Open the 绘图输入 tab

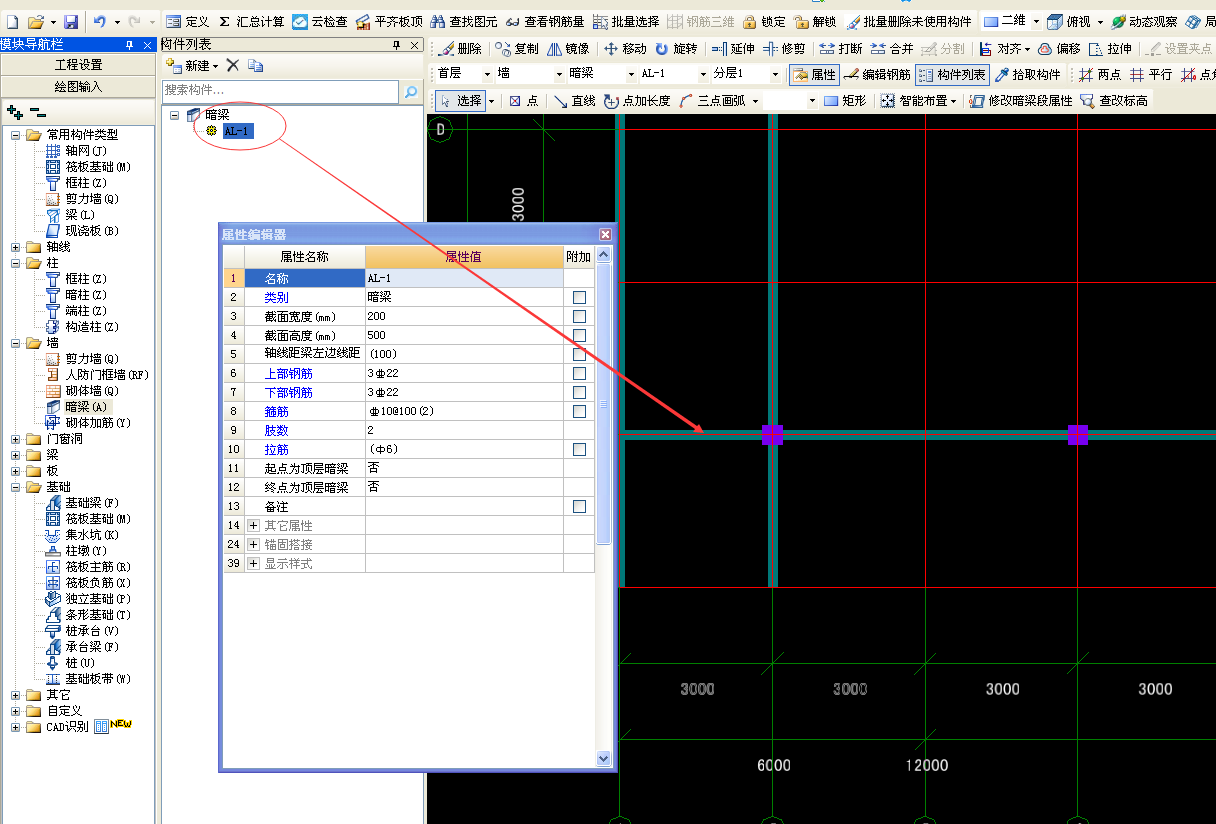[78, 87]
